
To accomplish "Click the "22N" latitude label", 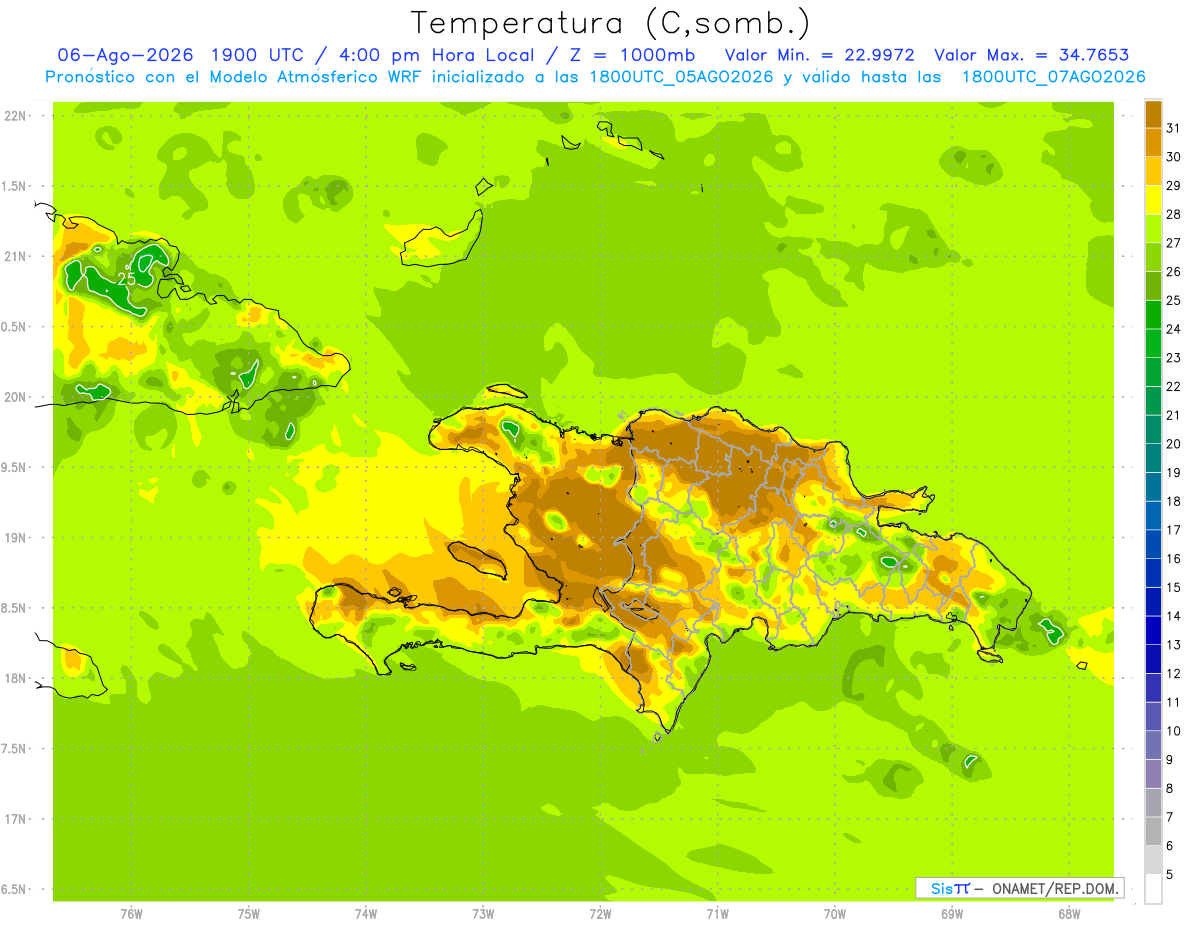I will 14,116.
